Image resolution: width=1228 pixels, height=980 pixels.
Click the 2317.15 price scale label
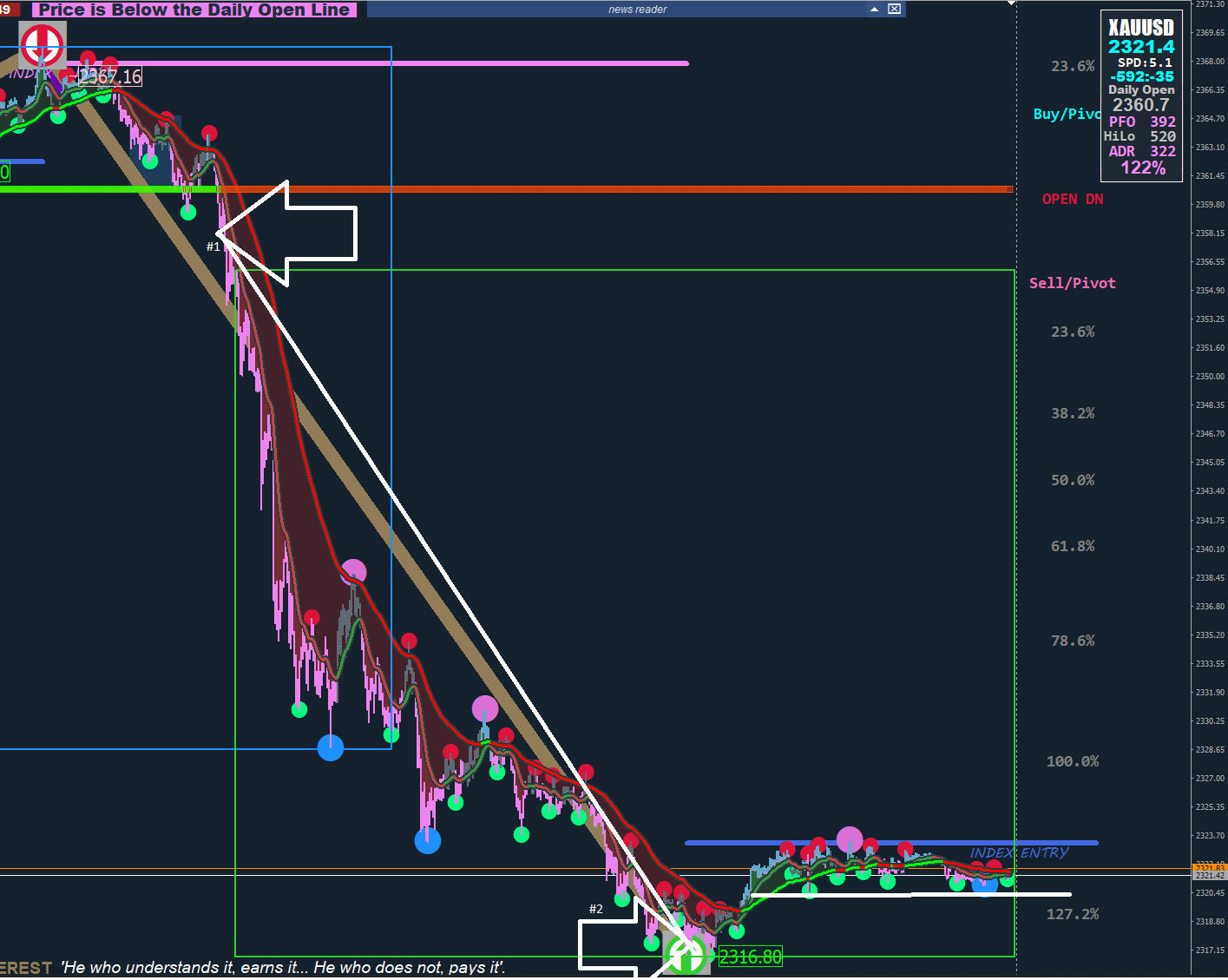(x=1210, y=950)
